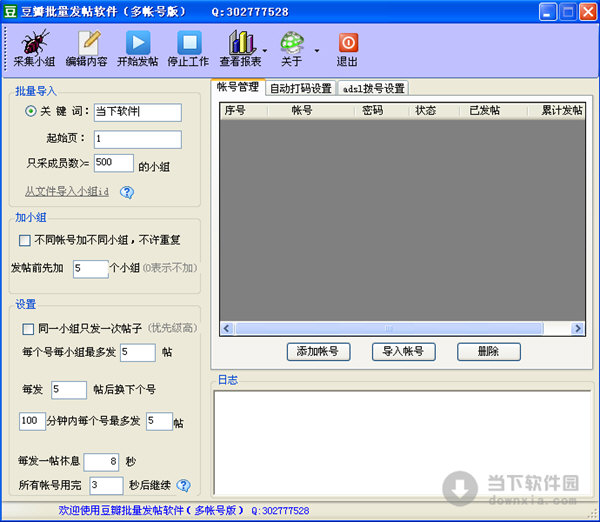The image size is (600, 522).
Task: Click the 序号 column header
Action: (x=244, y=111)
